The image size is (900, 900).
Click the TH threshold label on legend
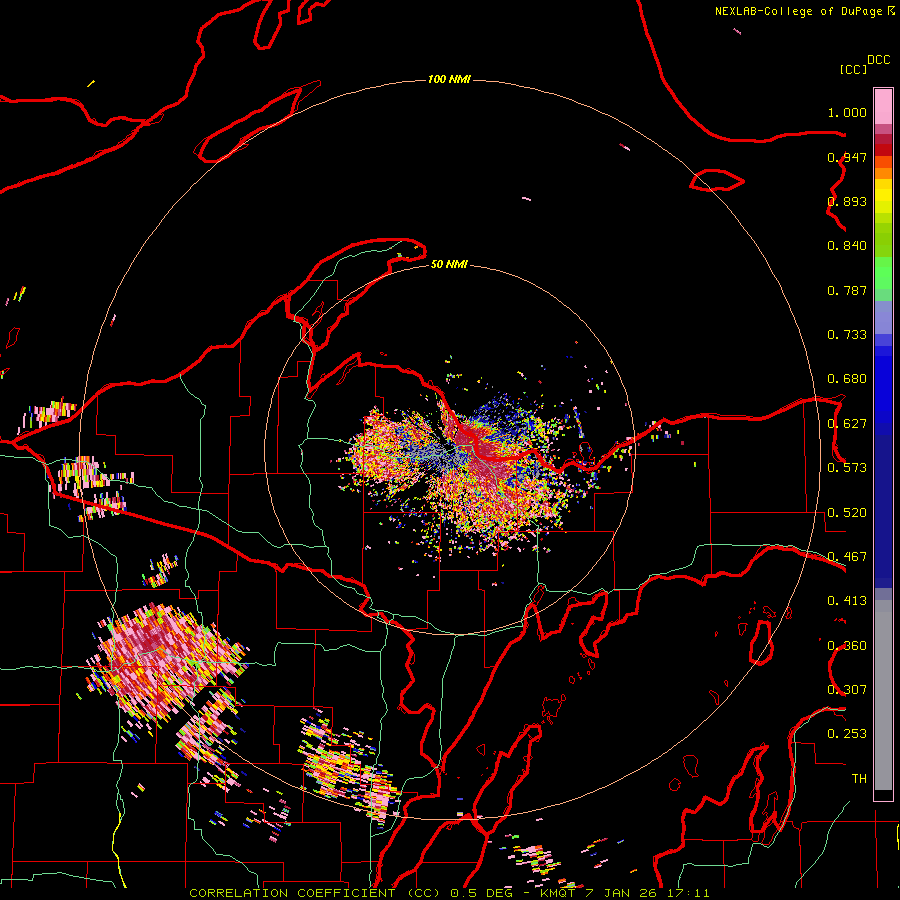pyautogui.click(x=859, y=779)
